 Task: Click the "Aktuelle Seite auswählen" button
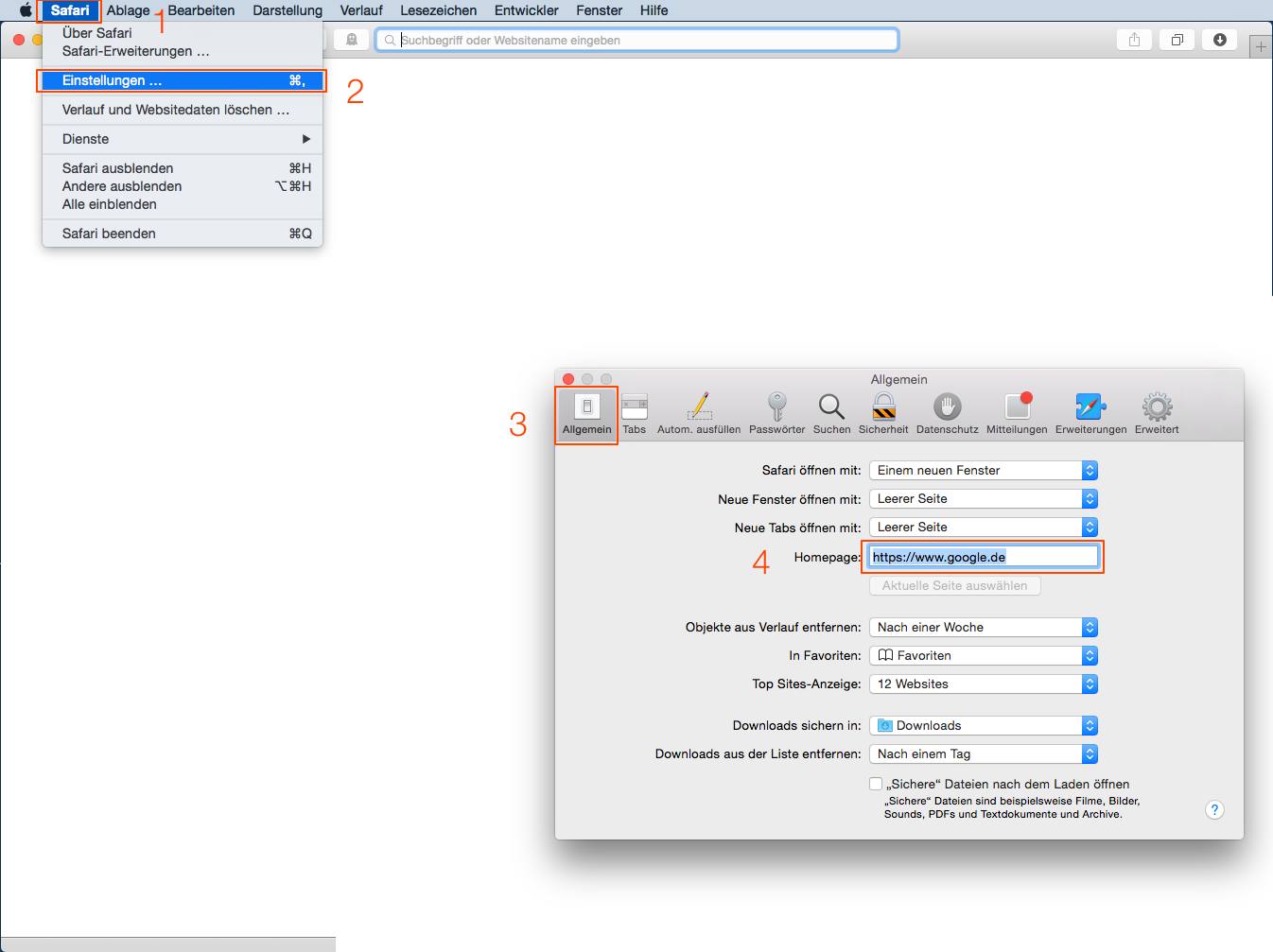coord(954,585)
